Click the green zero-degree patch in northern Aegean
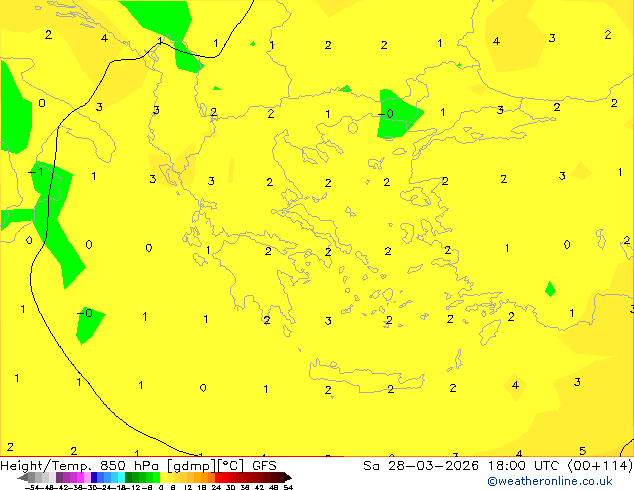This screenshot has height=490, width=634. pos(398,112)
